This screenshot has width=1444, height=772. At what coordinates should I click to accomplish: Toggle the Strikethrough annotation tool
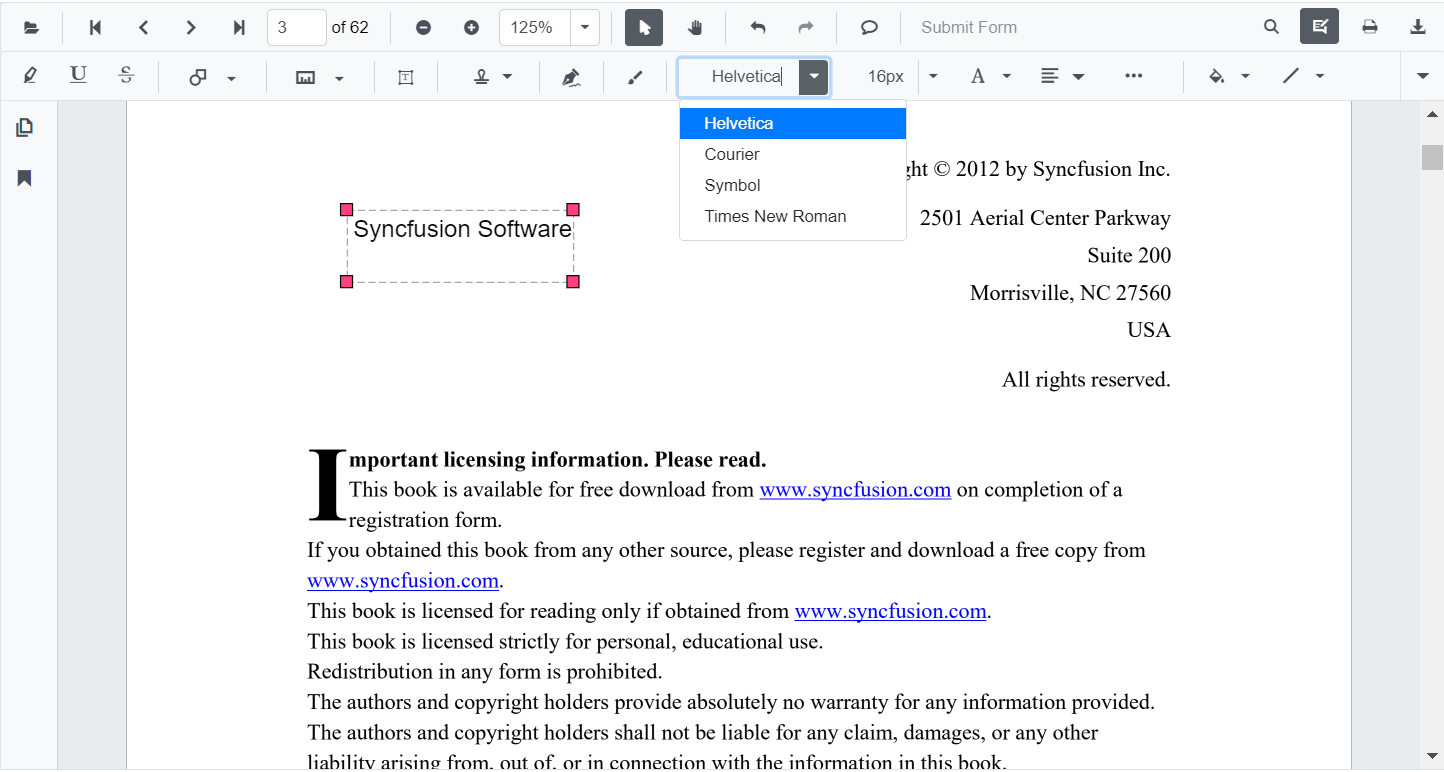pyautogui.click(x=124, y=76)
